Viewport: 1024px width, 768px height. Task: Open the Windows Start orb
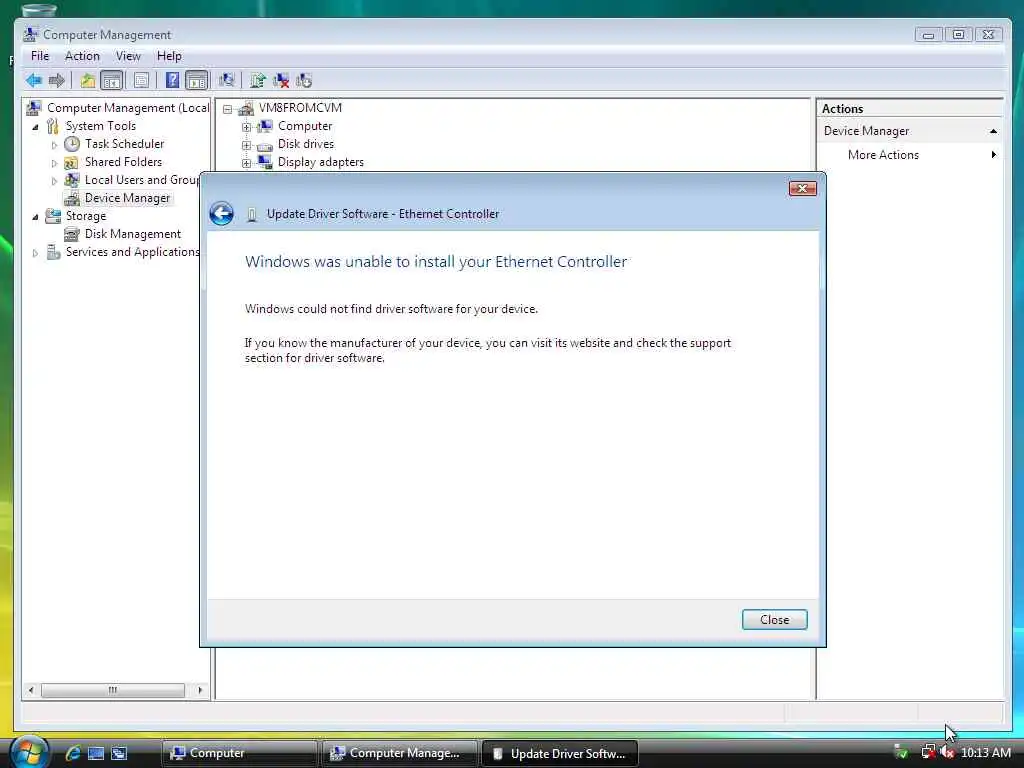click(x=29, y=752)
